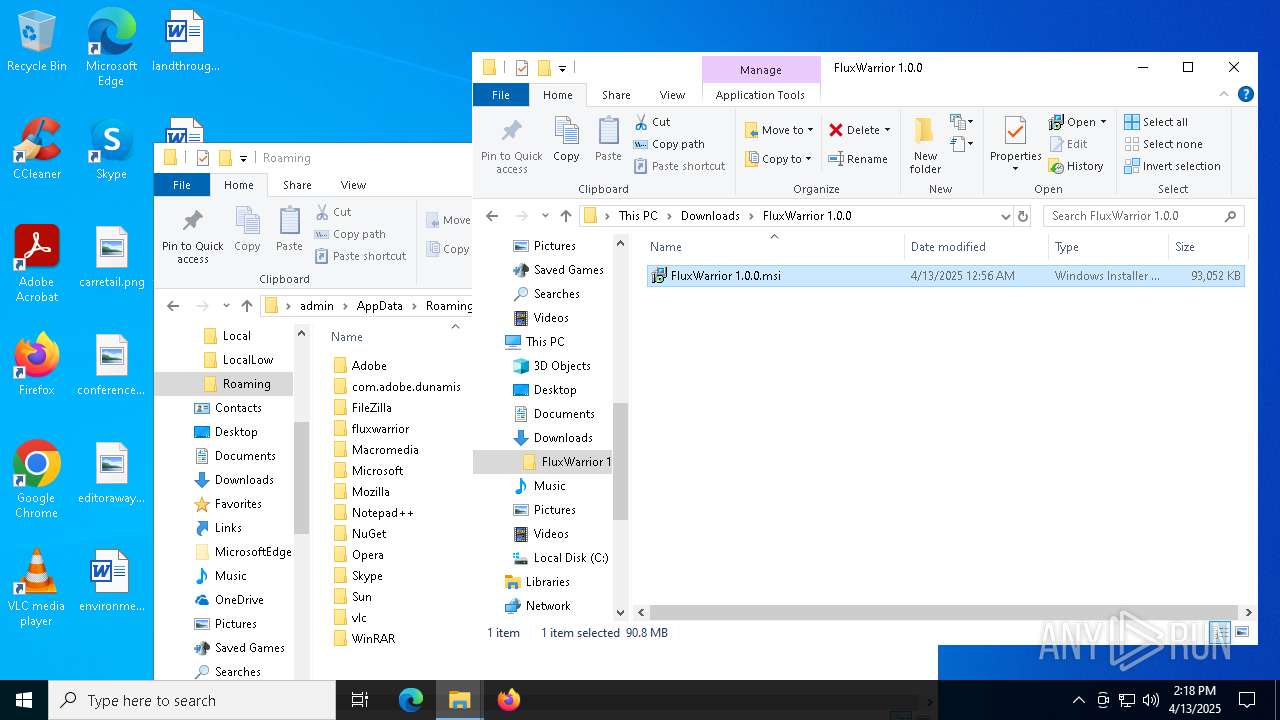Click the CCleaner desktop shortcut
Image resolution: width=1280 pixels, height=720 pixels.
[37, 148]
